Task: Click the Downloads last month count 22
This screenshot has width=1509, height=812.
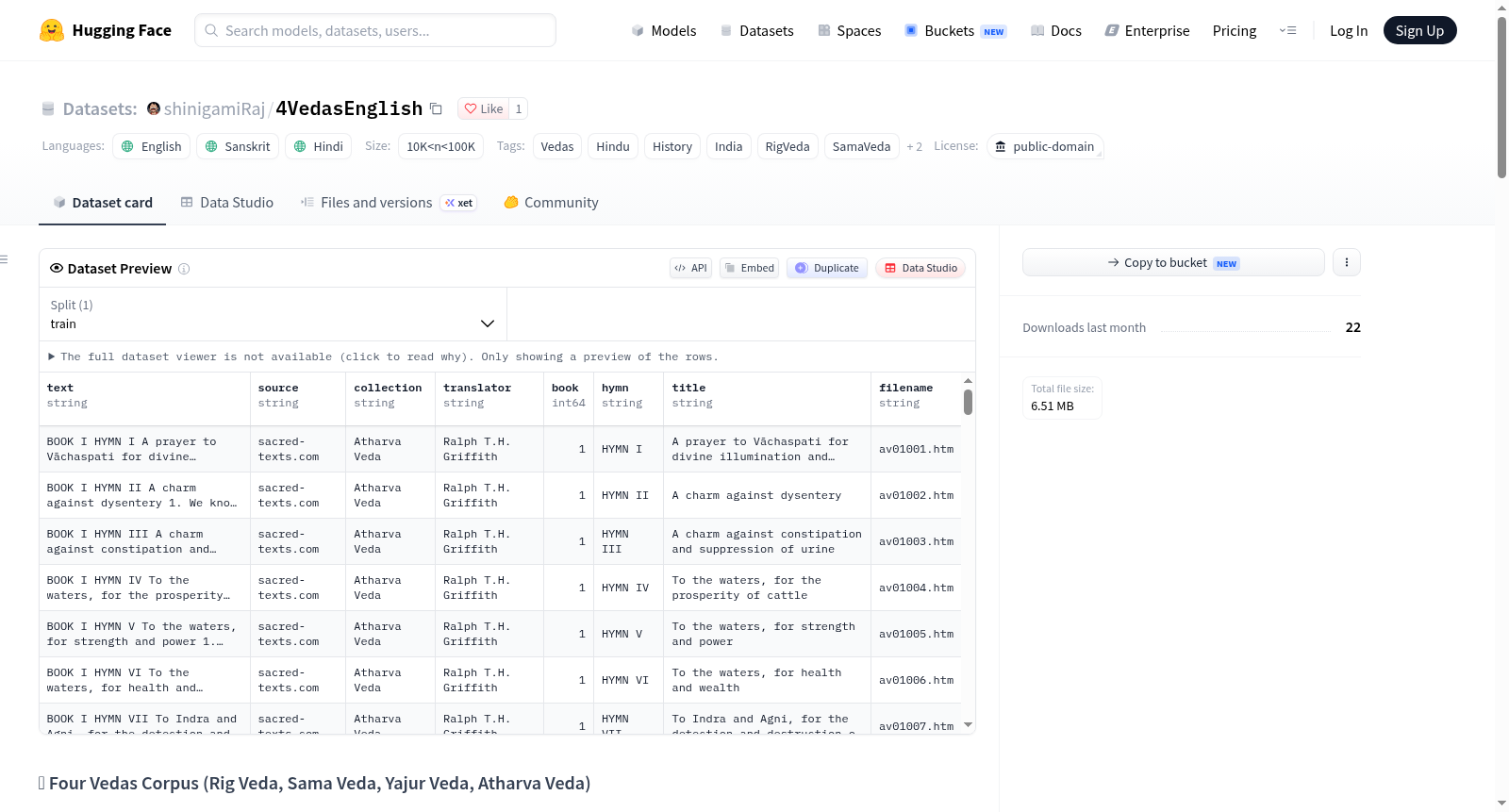Action: coord(1353,327)
